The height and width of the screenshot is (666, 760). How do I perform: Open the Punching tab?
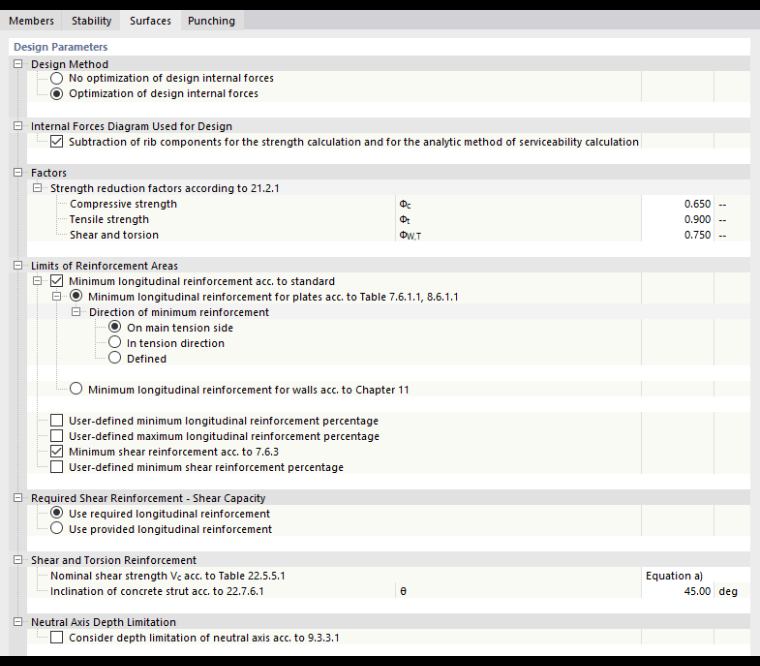(x=211, y=21)
